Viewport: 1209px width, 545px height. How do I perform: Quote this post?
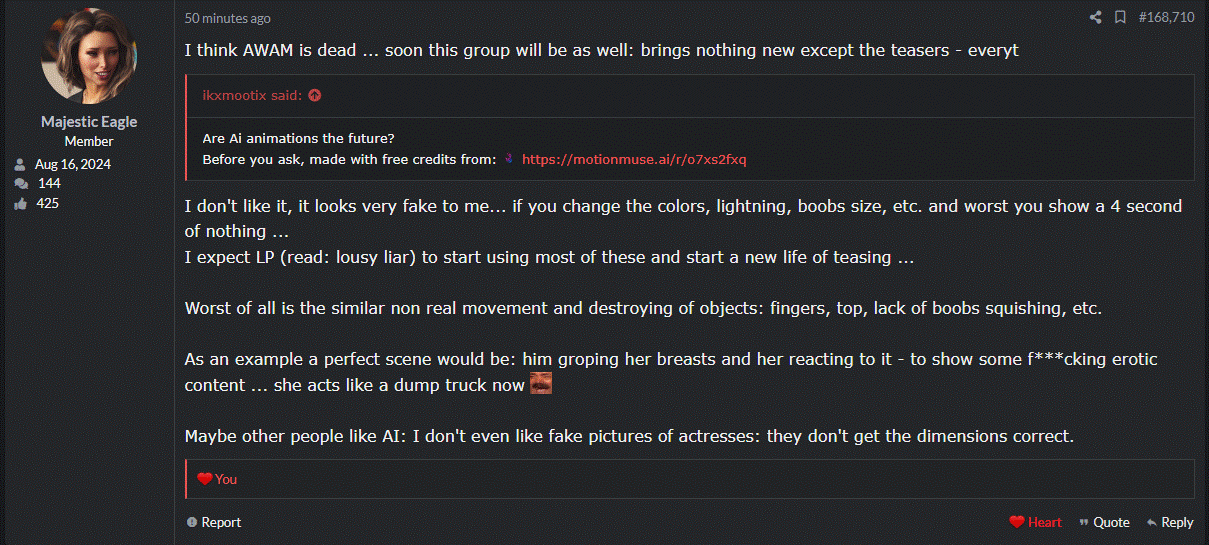[1104, 522]
